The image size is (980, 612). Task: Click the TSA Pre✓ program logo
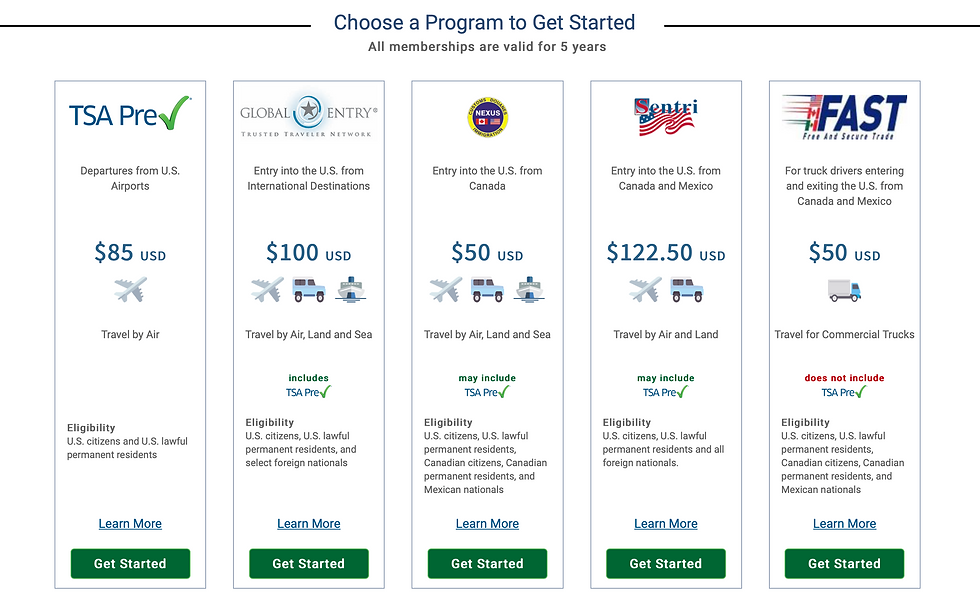130,114
